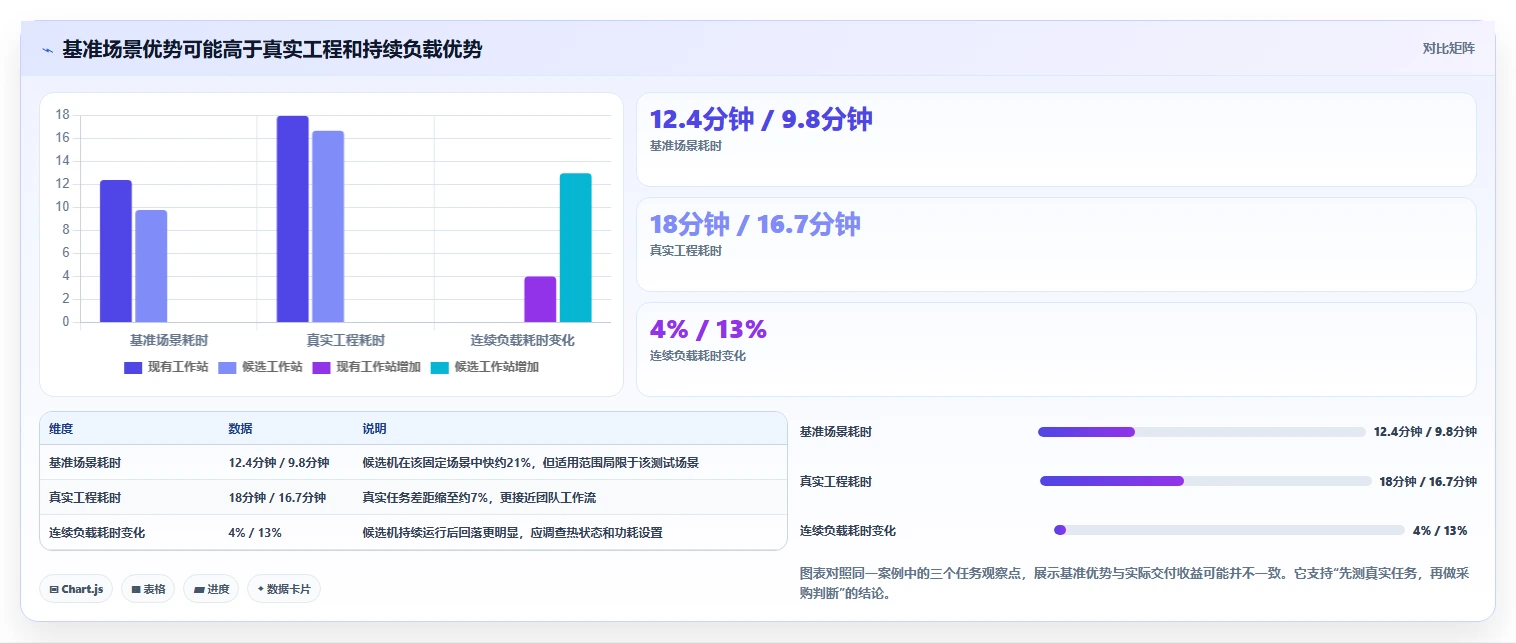Select the 数据卡片 chip
Screen dimensions: 1516x643
(284, 589)
